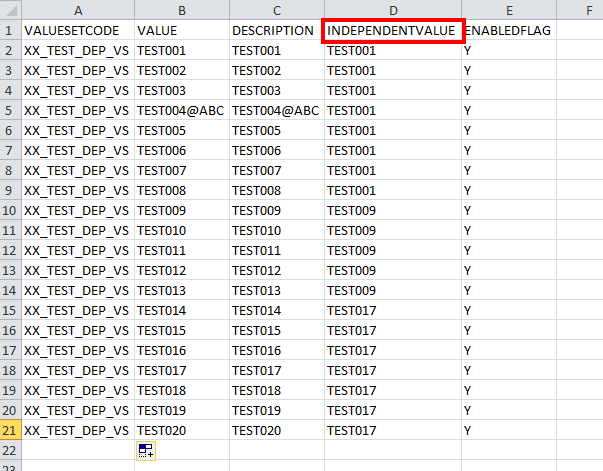603x471 pixels.
Task: Select column F header
Action: click(x=580, y=10)
